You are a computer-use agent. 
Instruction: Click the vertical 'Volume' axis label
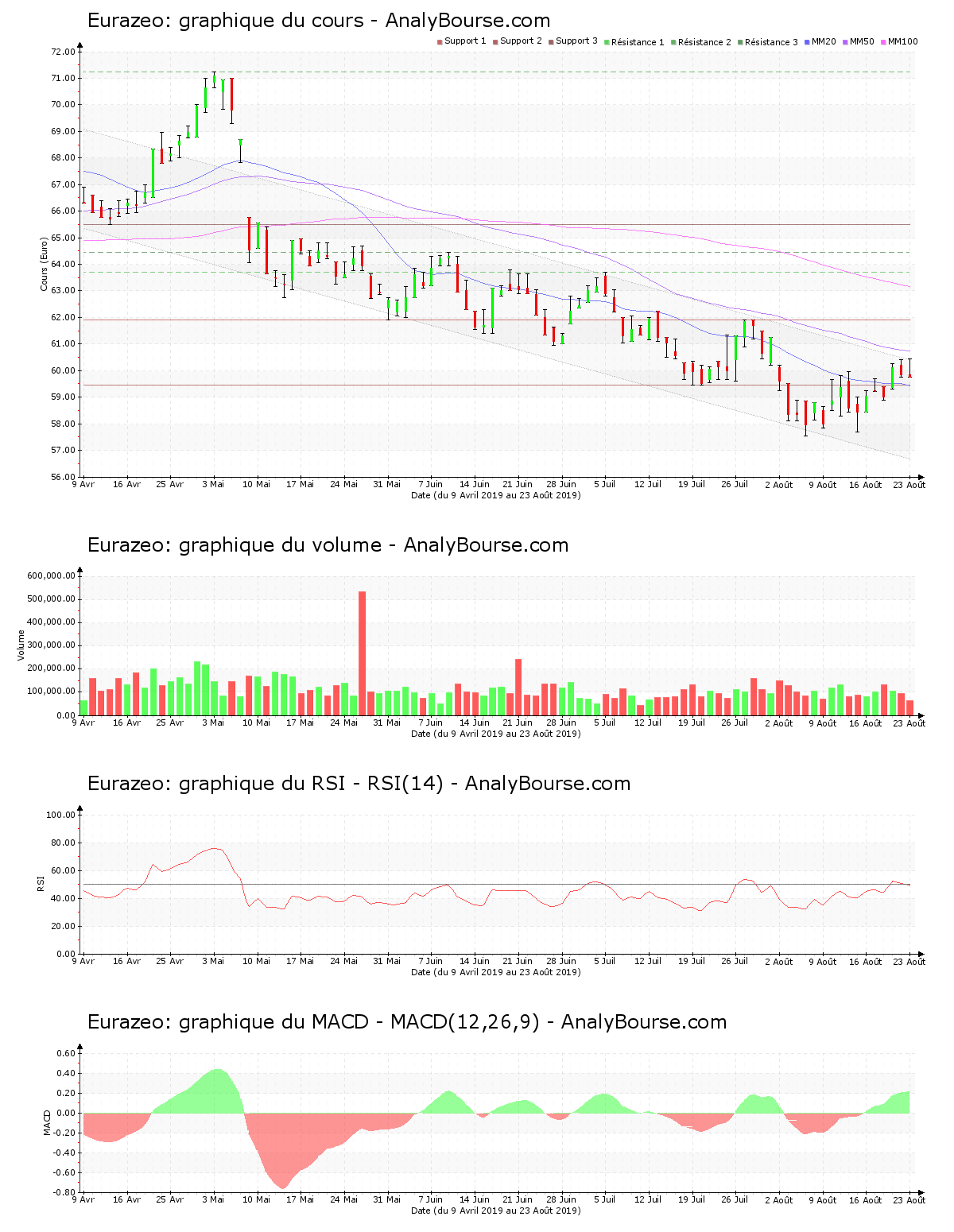21,645
